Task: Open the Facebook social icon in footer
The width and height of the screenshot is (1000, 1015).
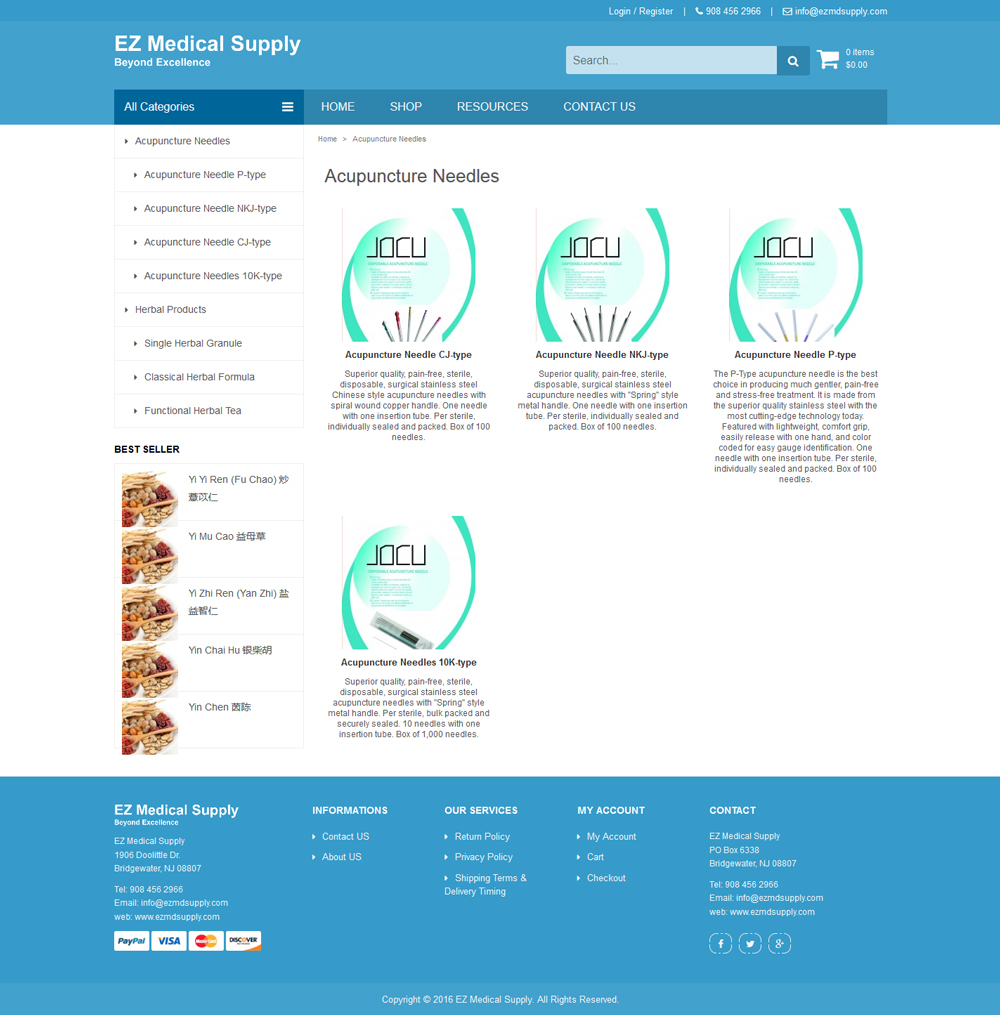Action: (x=720, y=943)
